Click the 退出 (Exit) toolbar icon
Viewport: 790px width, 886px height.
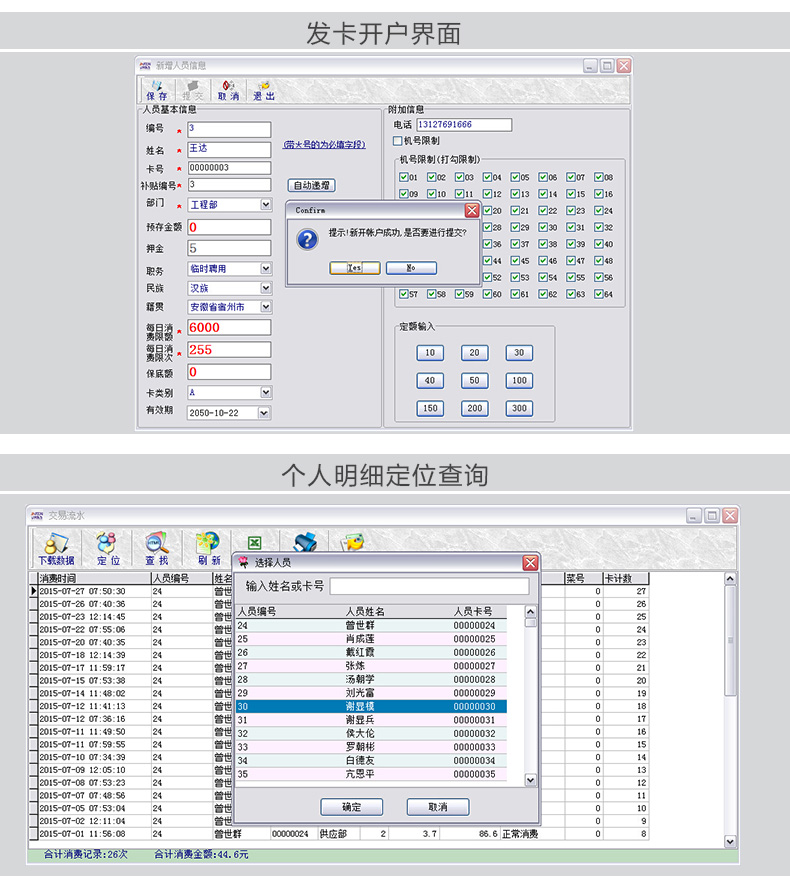tap(264, 90)
